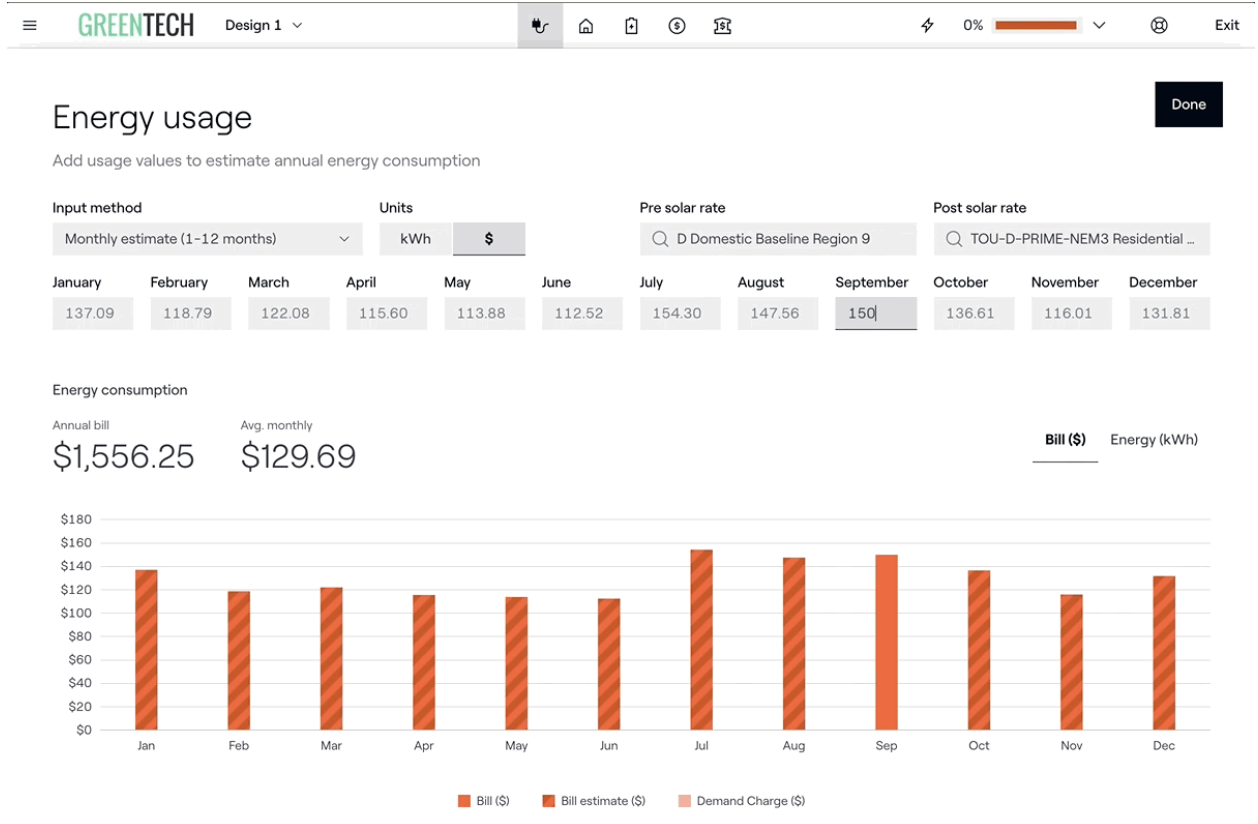Open the help lifebuoy icon

1159,26
